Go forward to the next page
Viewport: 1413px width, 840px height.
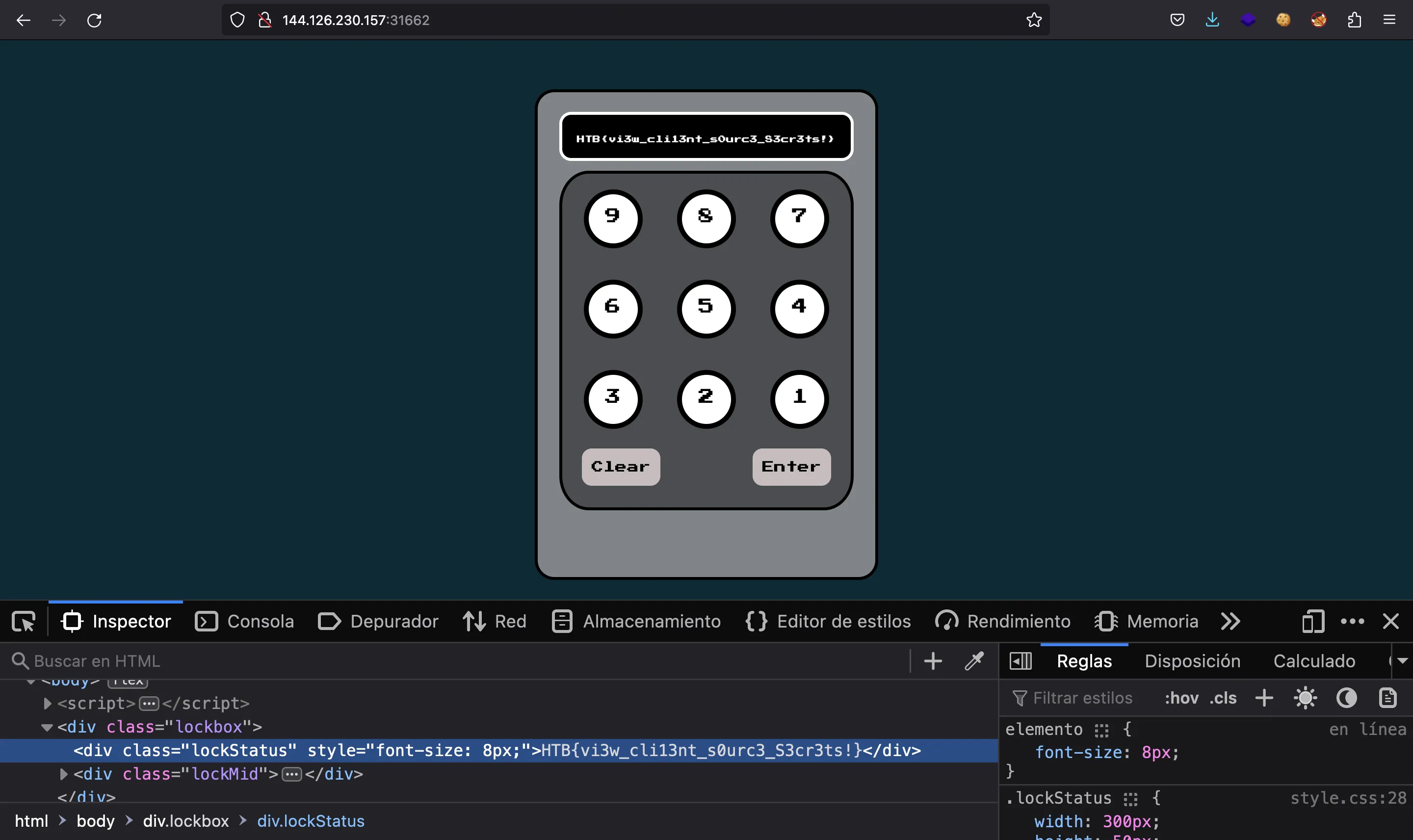coord(59,21)
